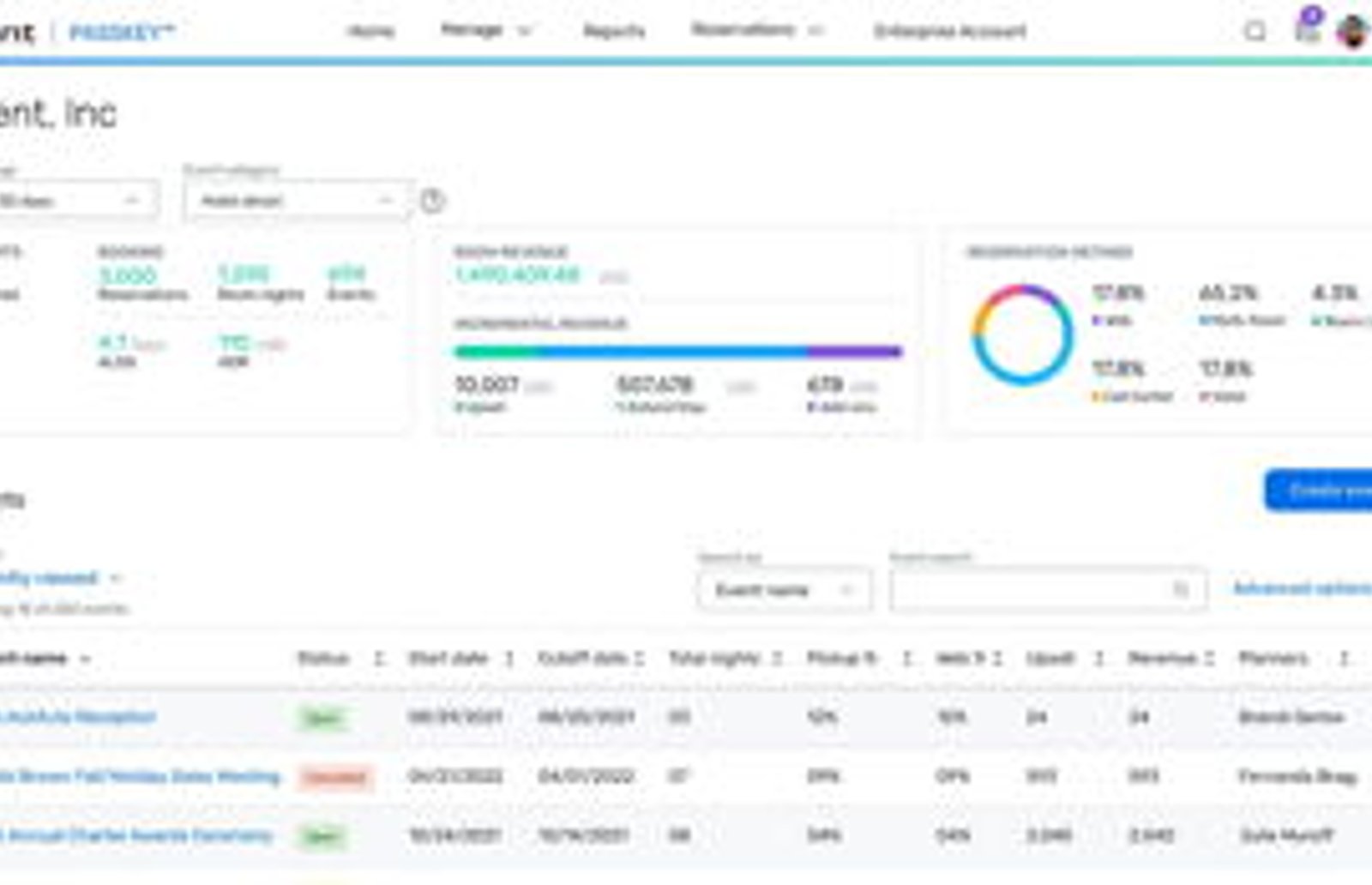Image resolution: width=1372 pixels, height=885 pixels.
Task: Sort table by Cutoff date icon
Action: point(639,659)
